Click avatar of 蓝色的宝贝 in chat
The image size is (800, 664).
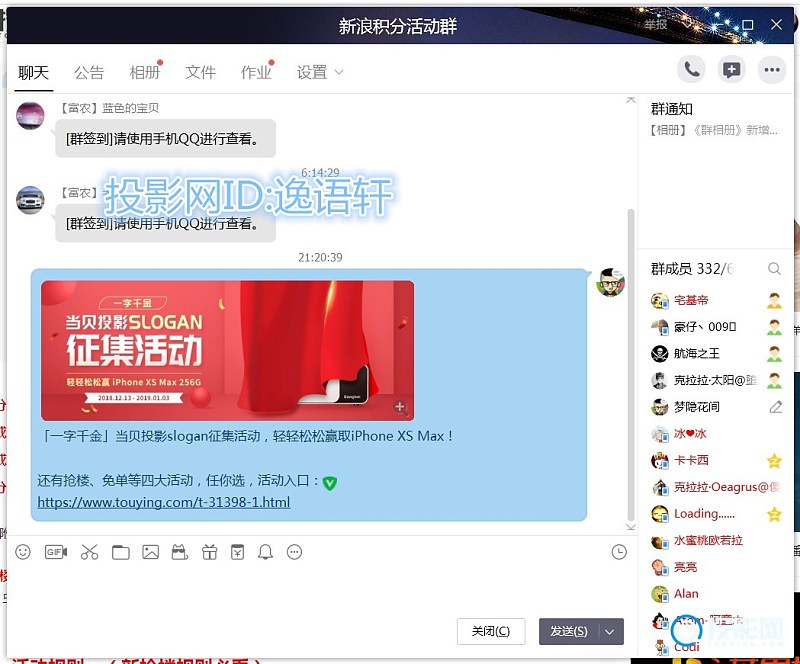[x=30, y=115]
